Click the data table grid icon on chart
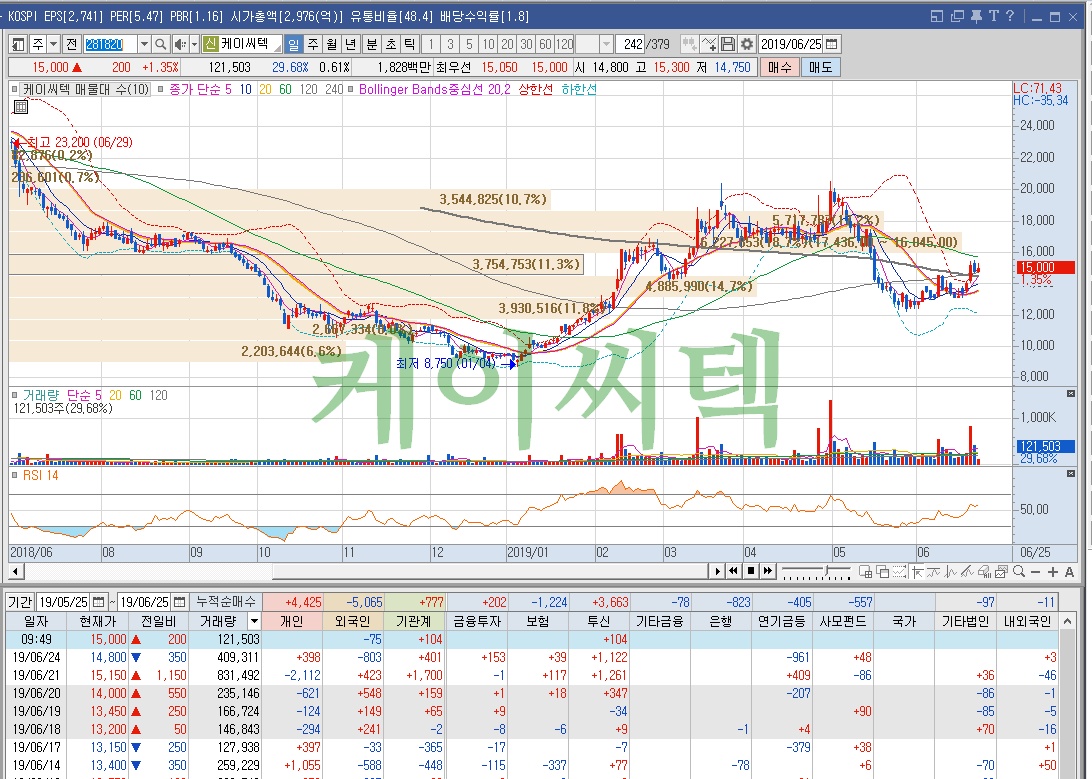1092x779 pixels. click(21, 107)
